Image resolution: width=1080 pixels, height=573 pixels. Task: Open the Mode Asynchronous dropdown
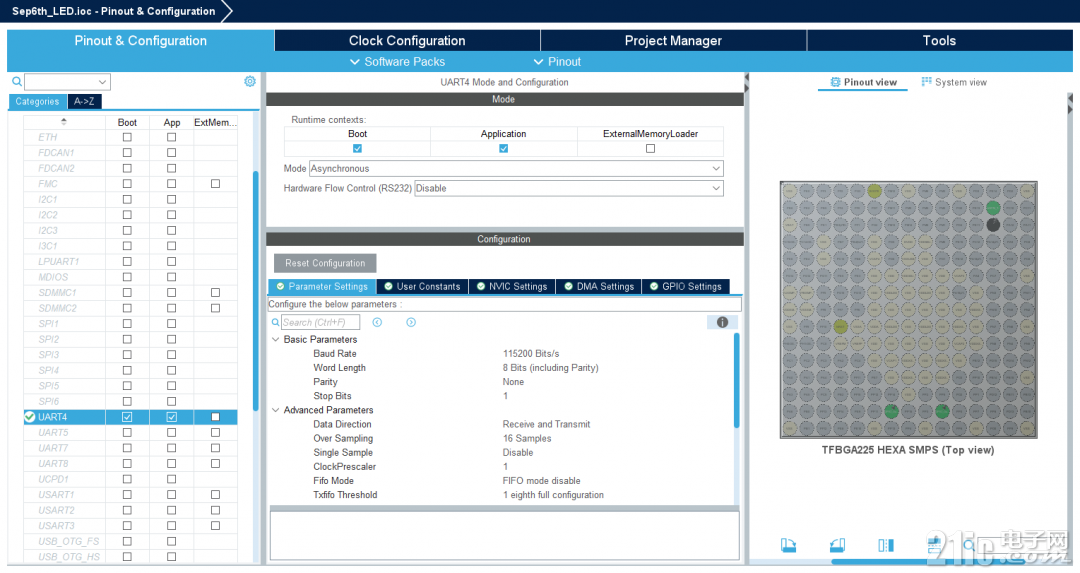pos(516,168)
